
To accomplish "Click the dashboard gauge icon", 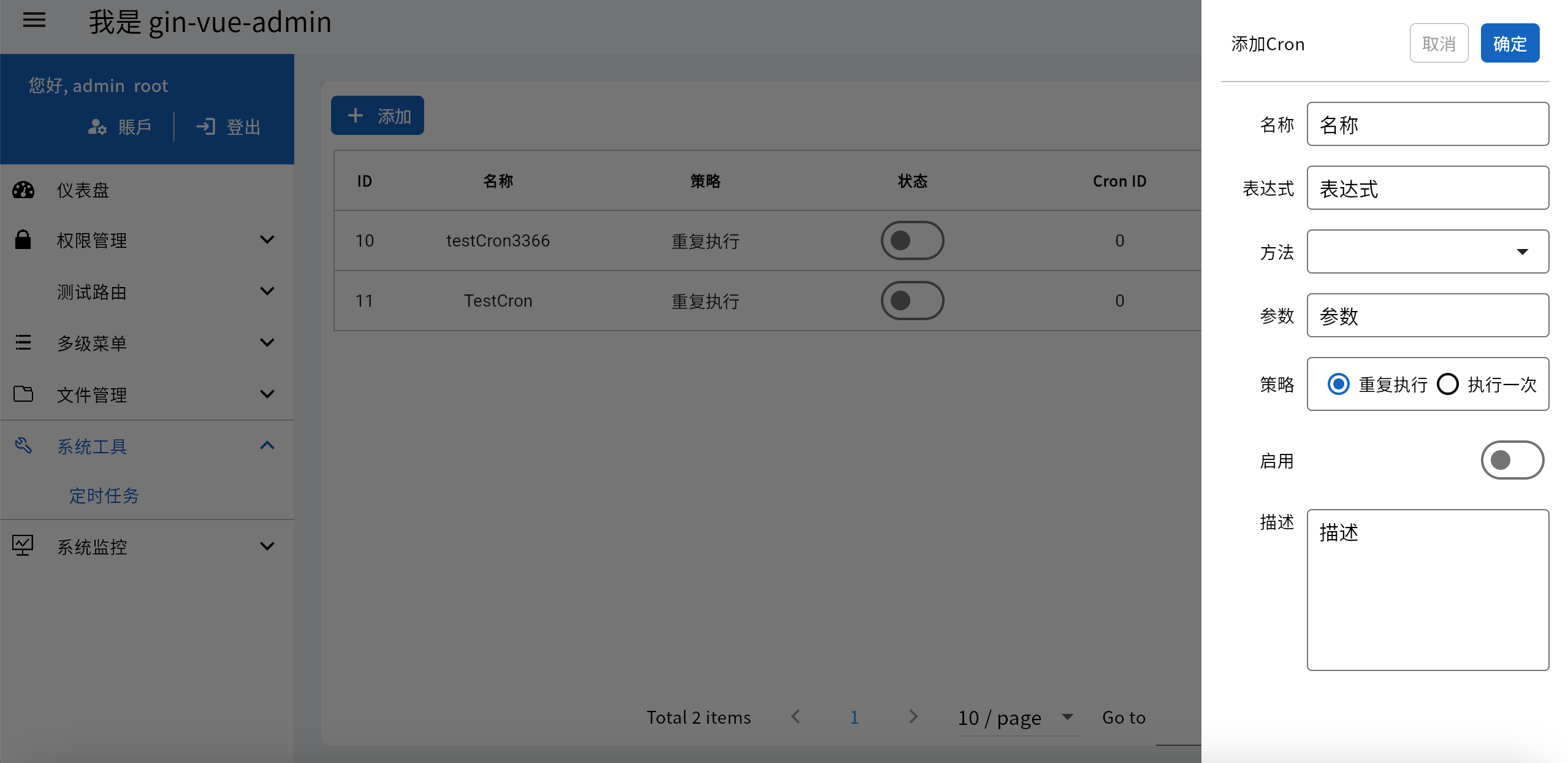I will point(23,190).
